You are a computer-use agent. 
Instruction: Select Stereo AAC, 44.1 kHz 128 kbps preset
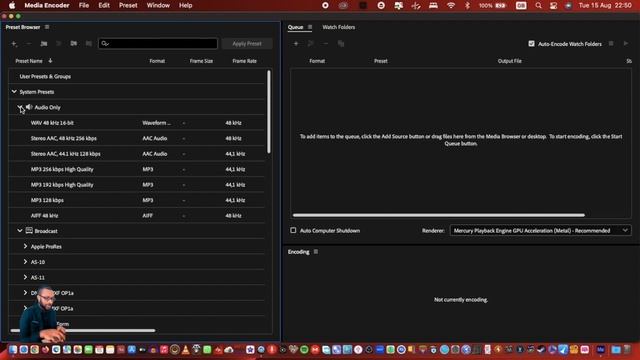click(137, 154)
